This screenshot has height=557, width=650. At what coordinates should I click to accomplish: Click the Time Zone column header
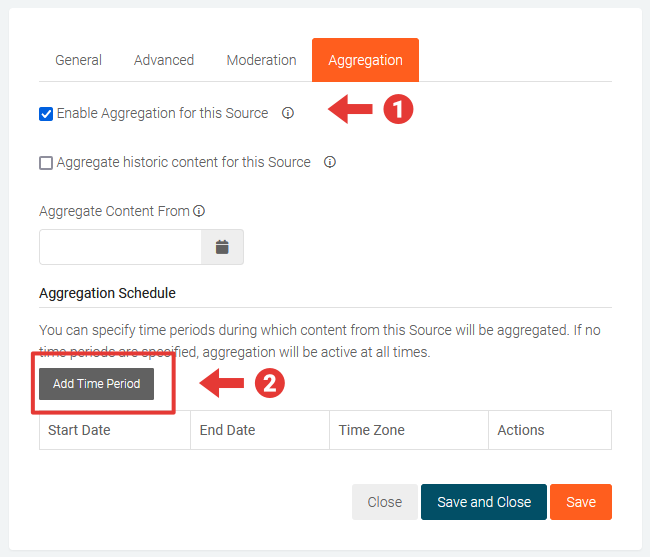point(372,430)
